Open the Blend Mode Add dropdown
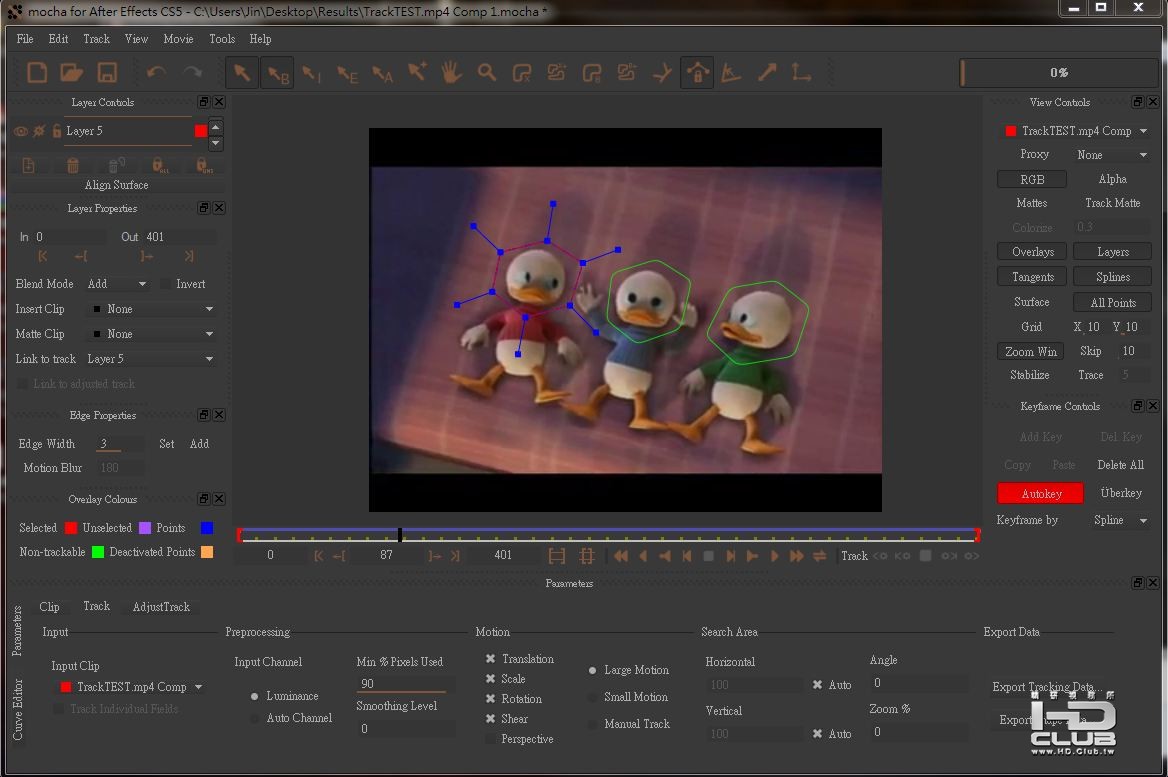The image size is (1168, 777). [117, 284]
